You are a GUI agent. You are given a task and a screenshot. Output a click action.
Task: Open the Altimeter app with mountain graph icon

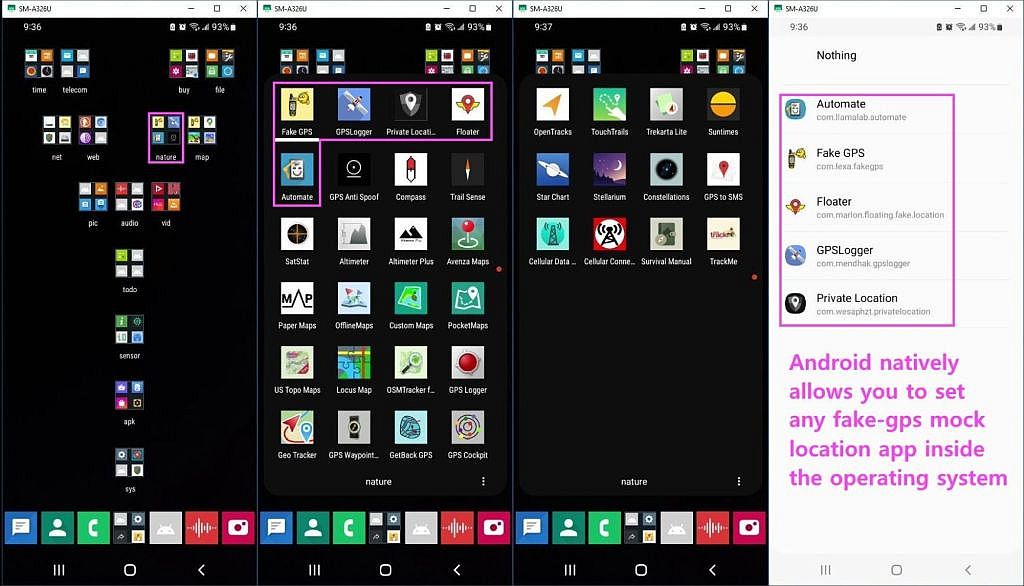tap(354, 235)
